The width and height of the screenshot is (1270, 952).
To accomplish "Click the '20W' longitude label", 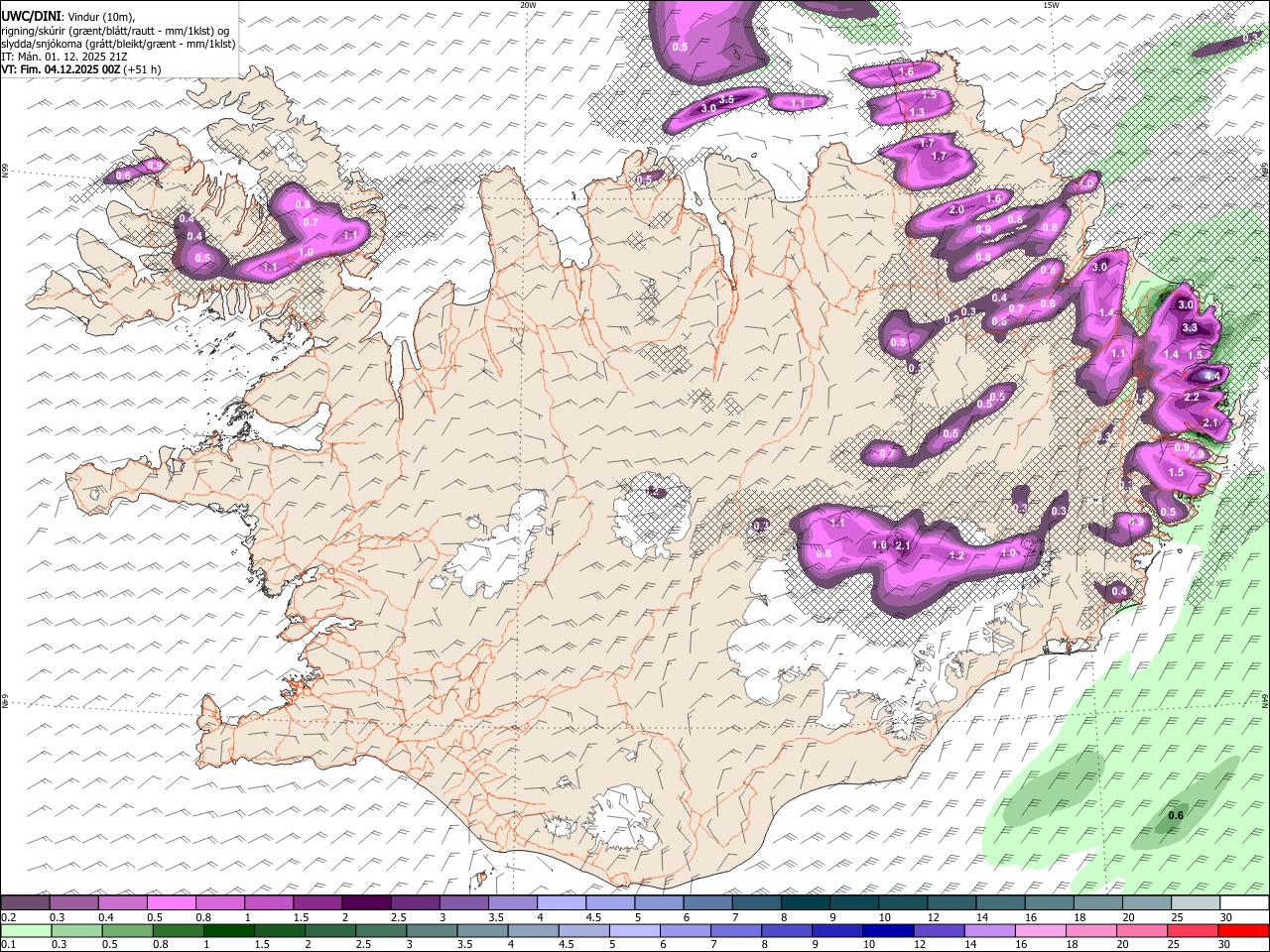I will click(528, 5).
